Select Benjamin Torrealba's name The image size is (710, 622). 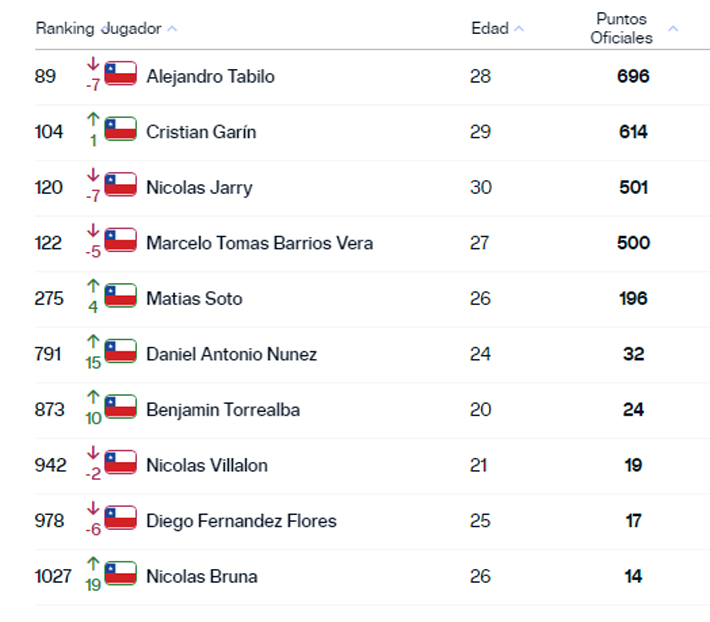(223, 410)
